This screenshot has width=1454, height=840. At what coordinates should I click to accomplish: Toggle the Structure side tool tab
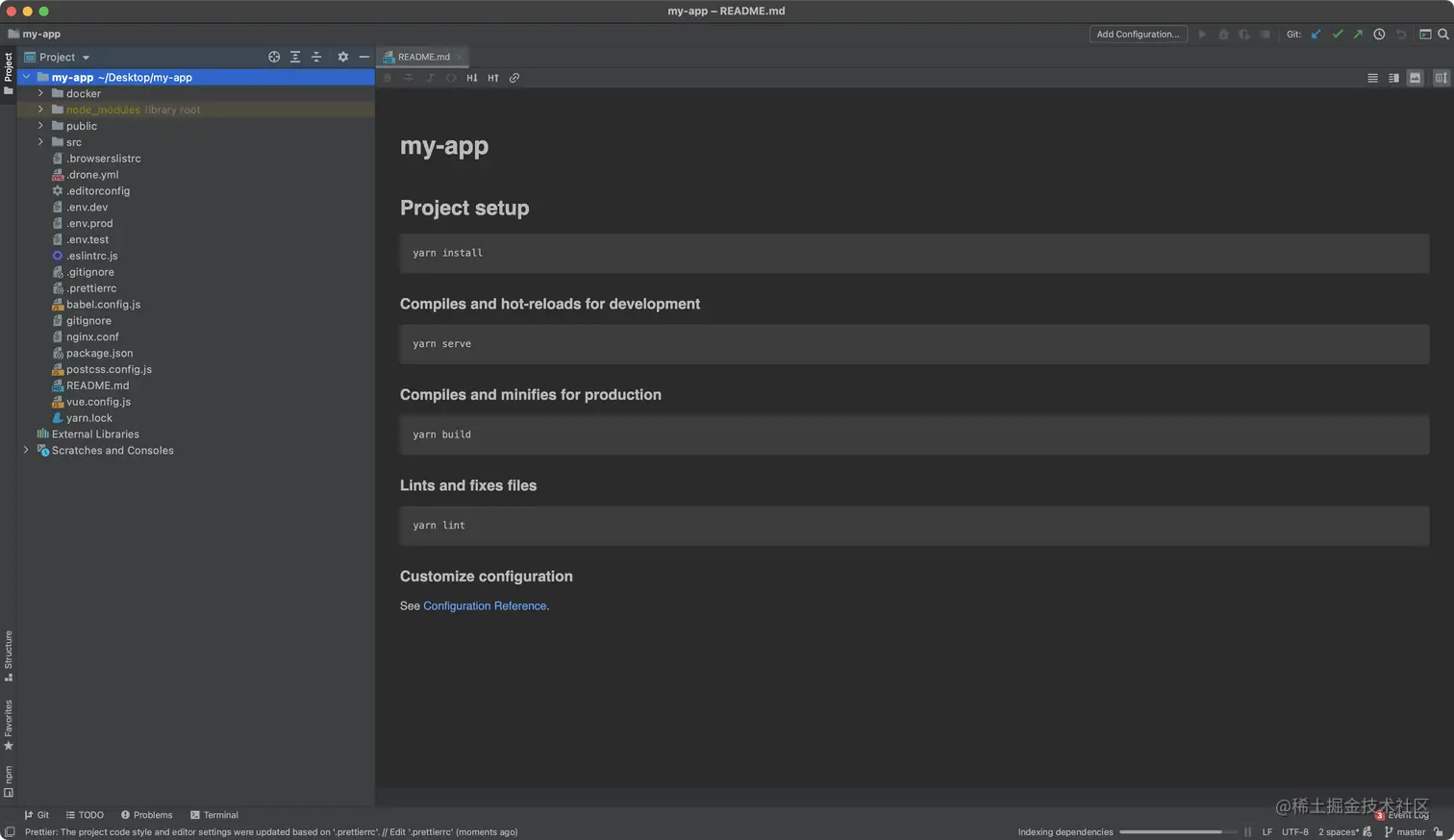tap(9, 655)
